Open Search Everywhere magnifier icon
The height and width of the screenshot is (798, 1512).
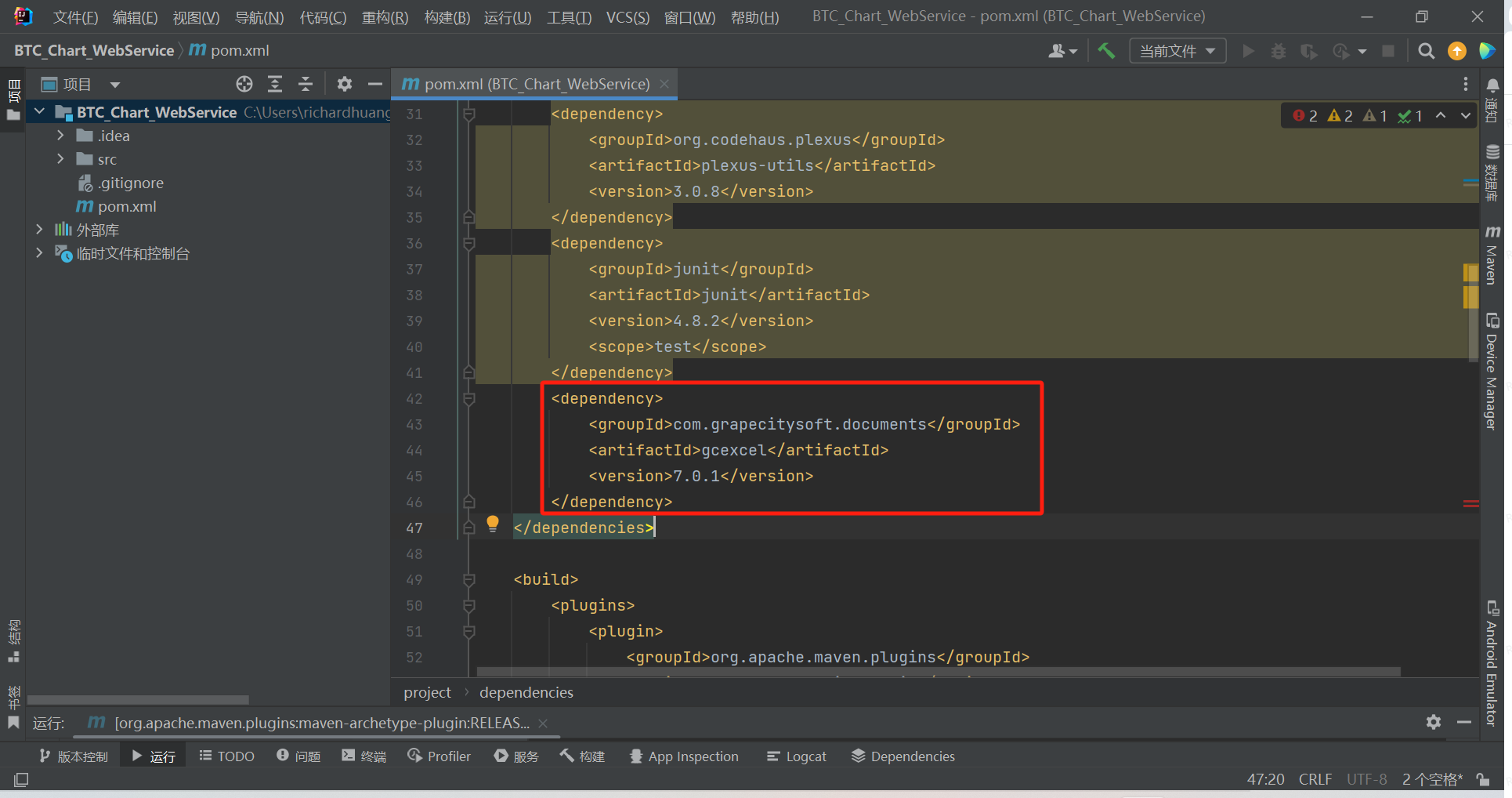click(x=1426, y=51)
